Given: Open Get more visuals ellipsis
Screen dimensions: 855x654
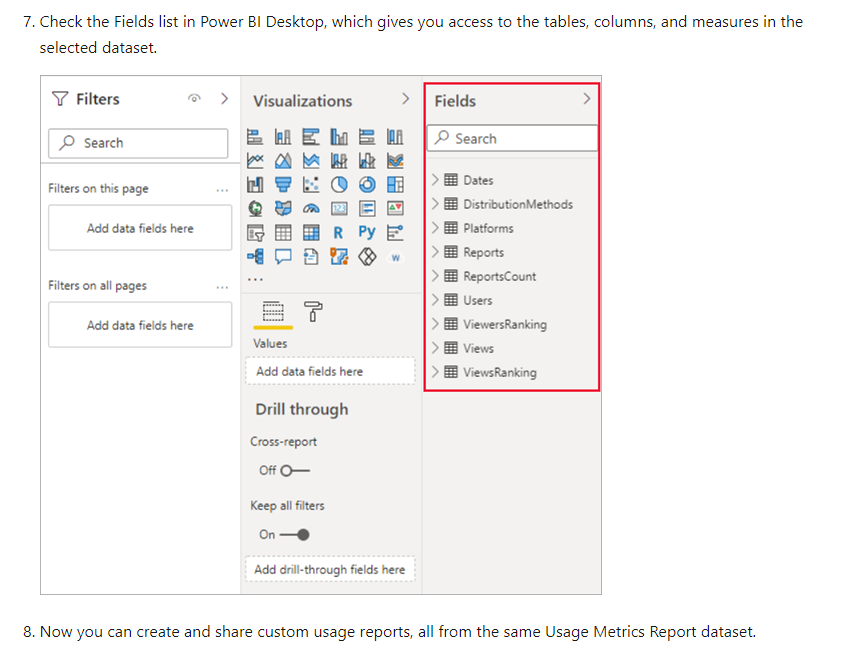Looking at the screenshot, I should 255,279.
